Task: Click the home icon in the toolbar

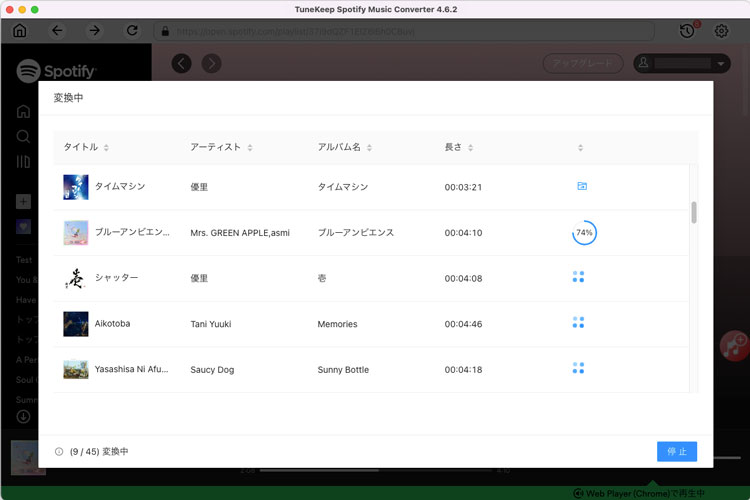Action: 20,31
